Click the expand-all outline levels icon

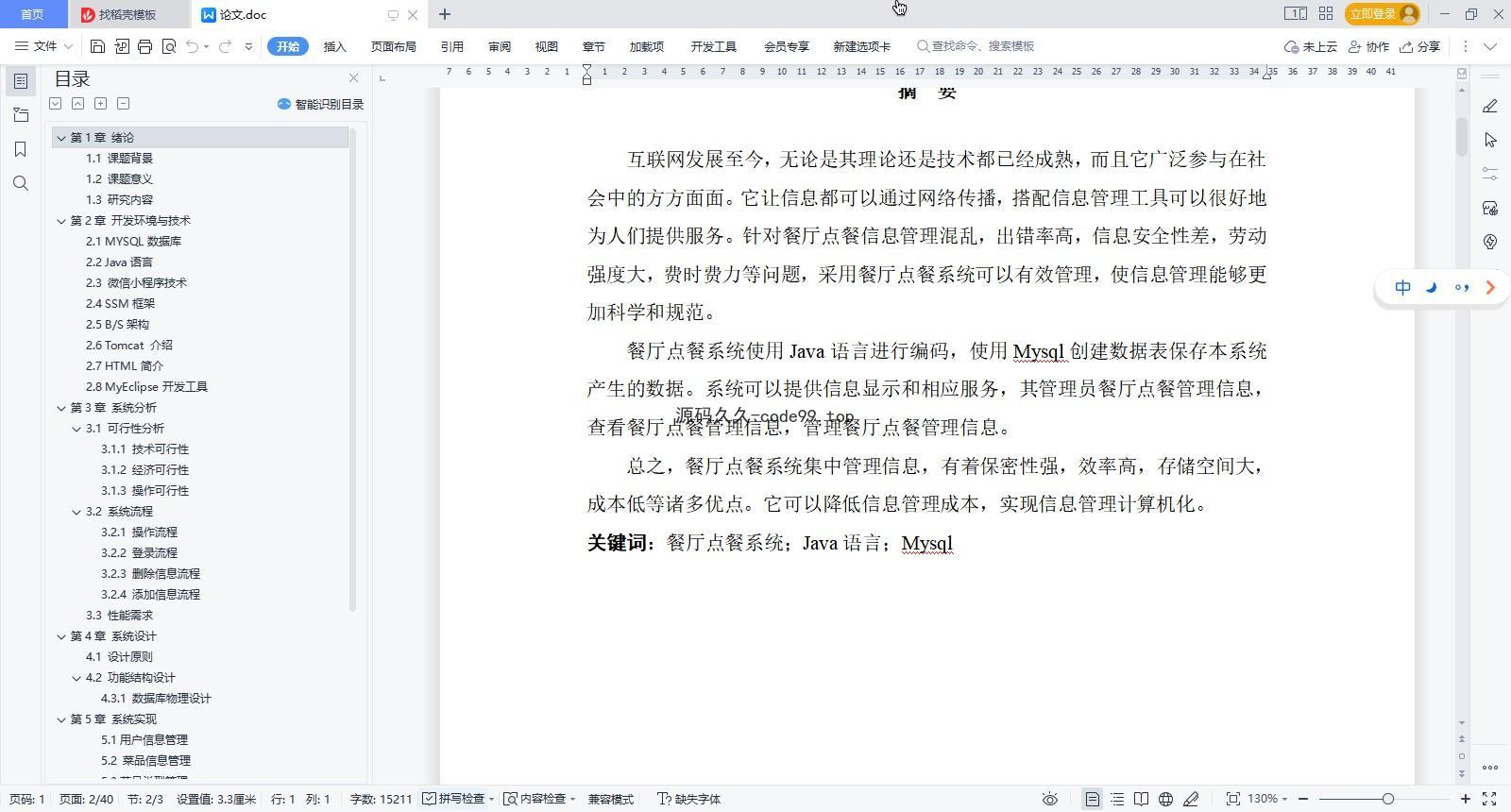56,104
